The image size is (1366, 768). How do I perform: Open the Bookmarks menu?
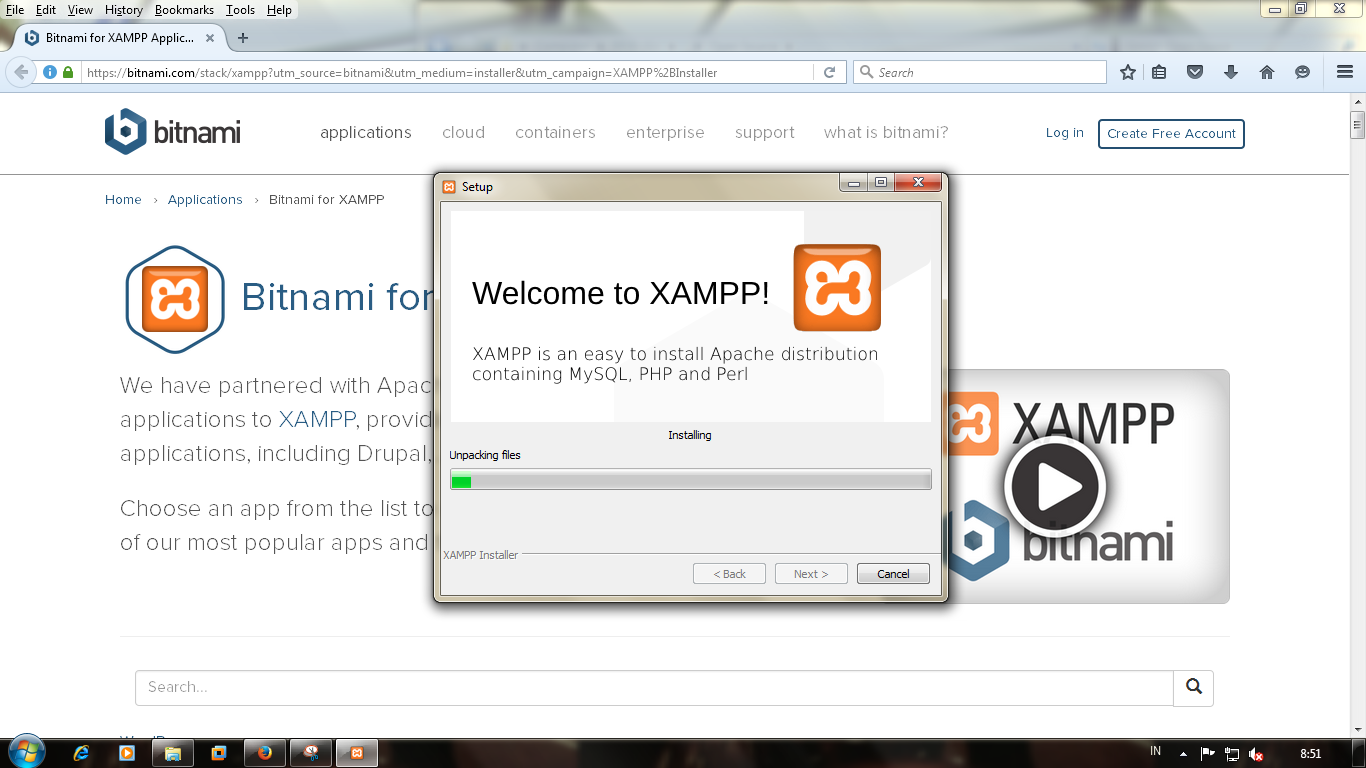point(184,10)
